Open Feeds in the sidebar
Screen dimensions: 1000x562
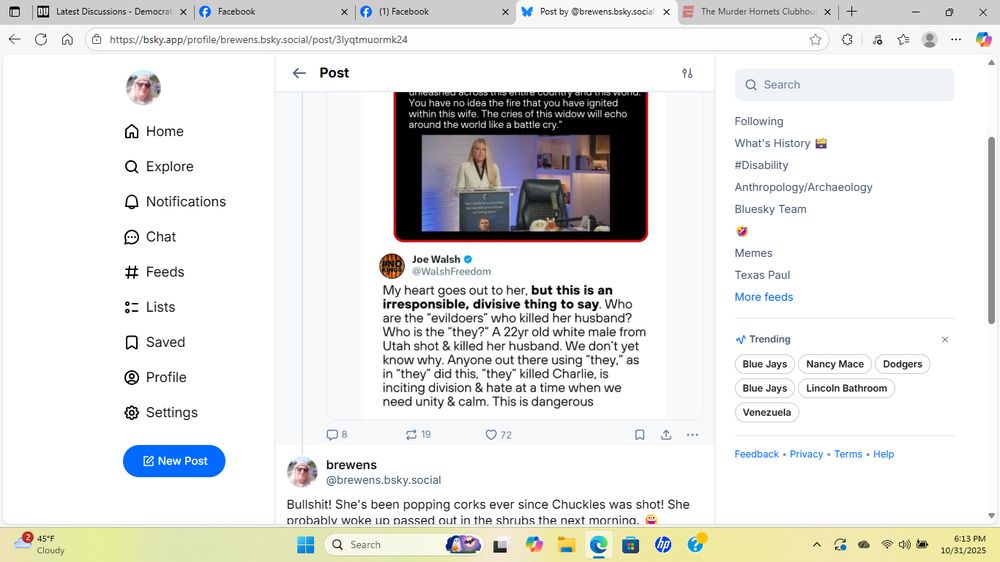154,272
